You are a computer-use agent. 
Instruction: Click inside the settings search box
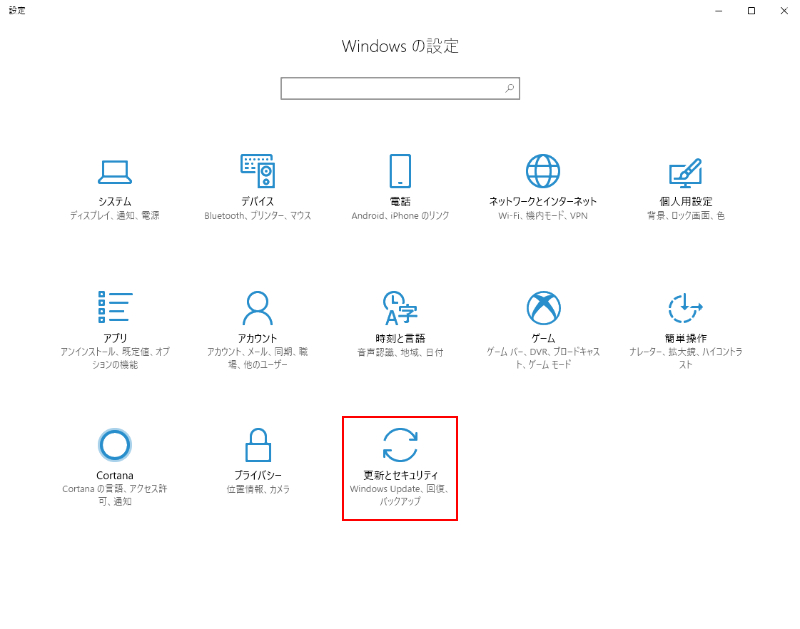click(x=400, y=88)
